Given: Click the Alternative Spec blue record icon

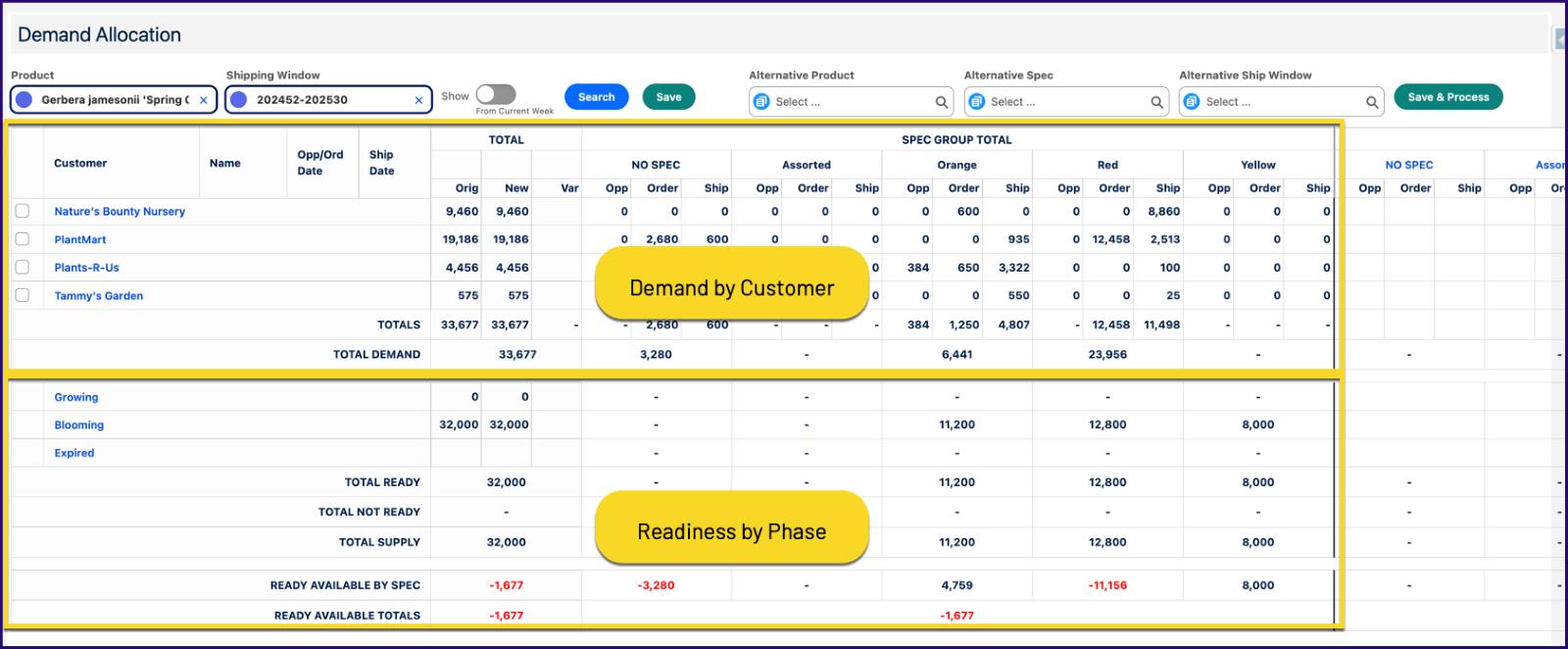Looking at the screenshot, I should (x=977, y=102).
